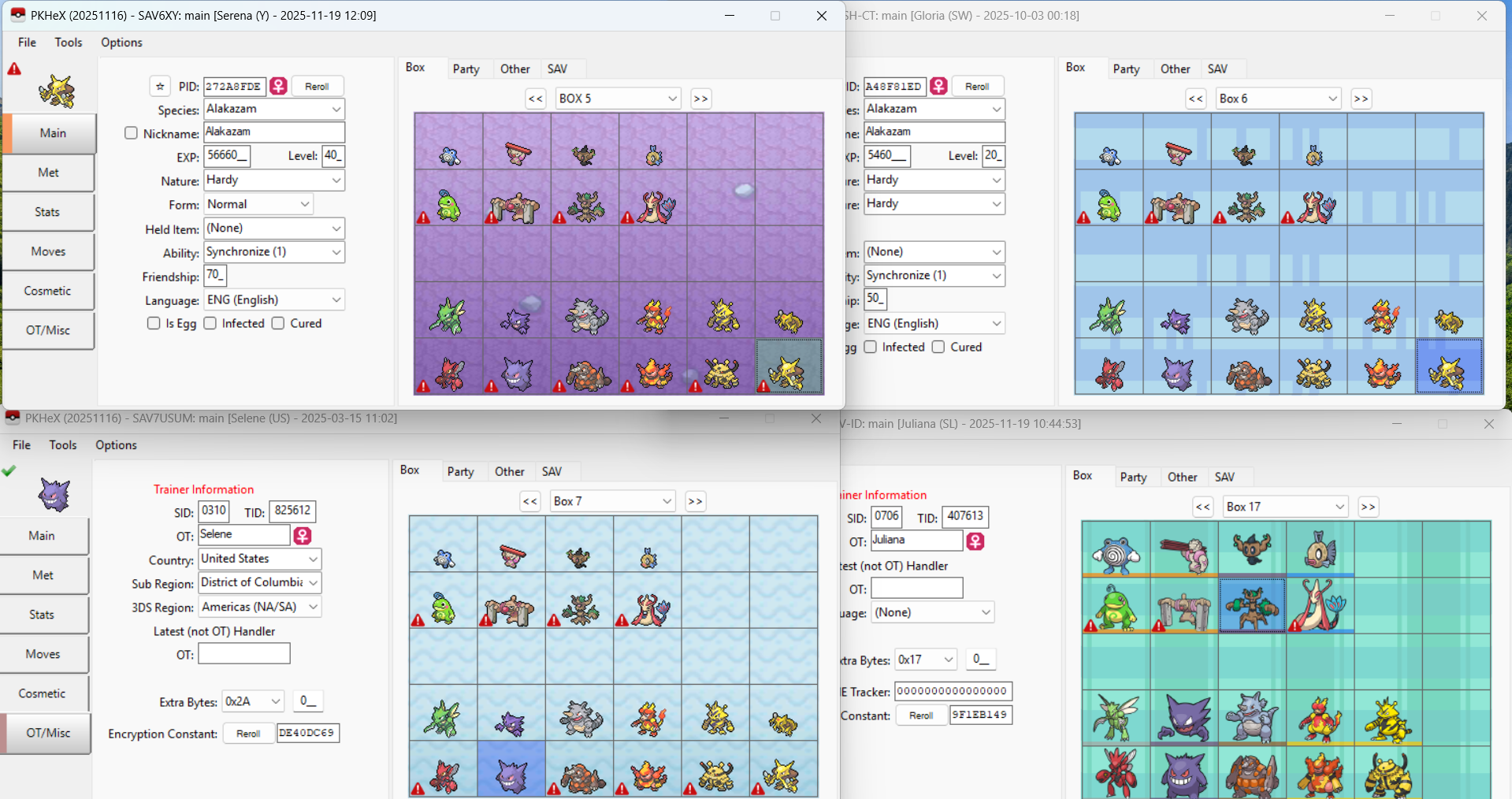Select the highlighted Gengar in Box 7
The image size is (1512, 799).
pos(511,769)
